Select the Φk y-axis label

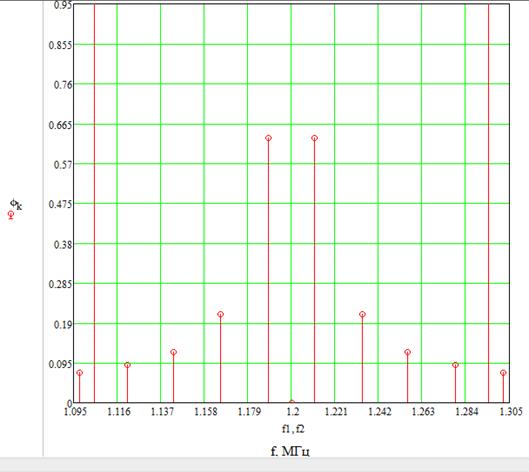[x=16, y=204]
